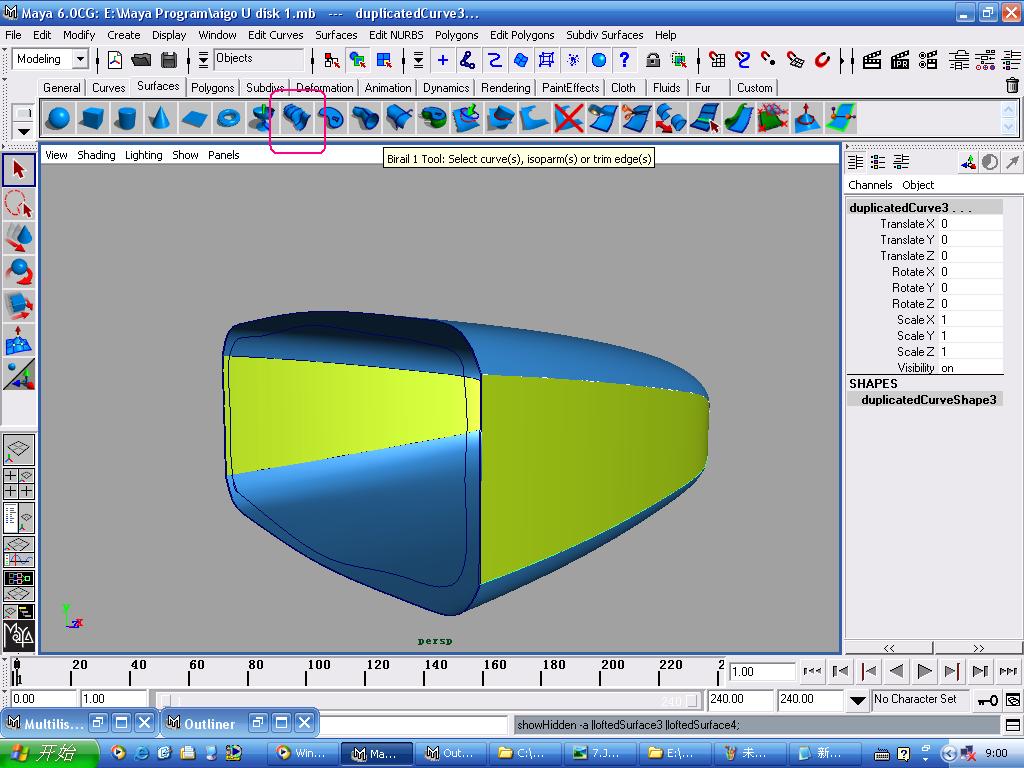Image resolution: width=1024 pixels, height=768 pixels.
Task: Toggle the handles selection mask (plus icon)
Action: (x=442, y=60)
